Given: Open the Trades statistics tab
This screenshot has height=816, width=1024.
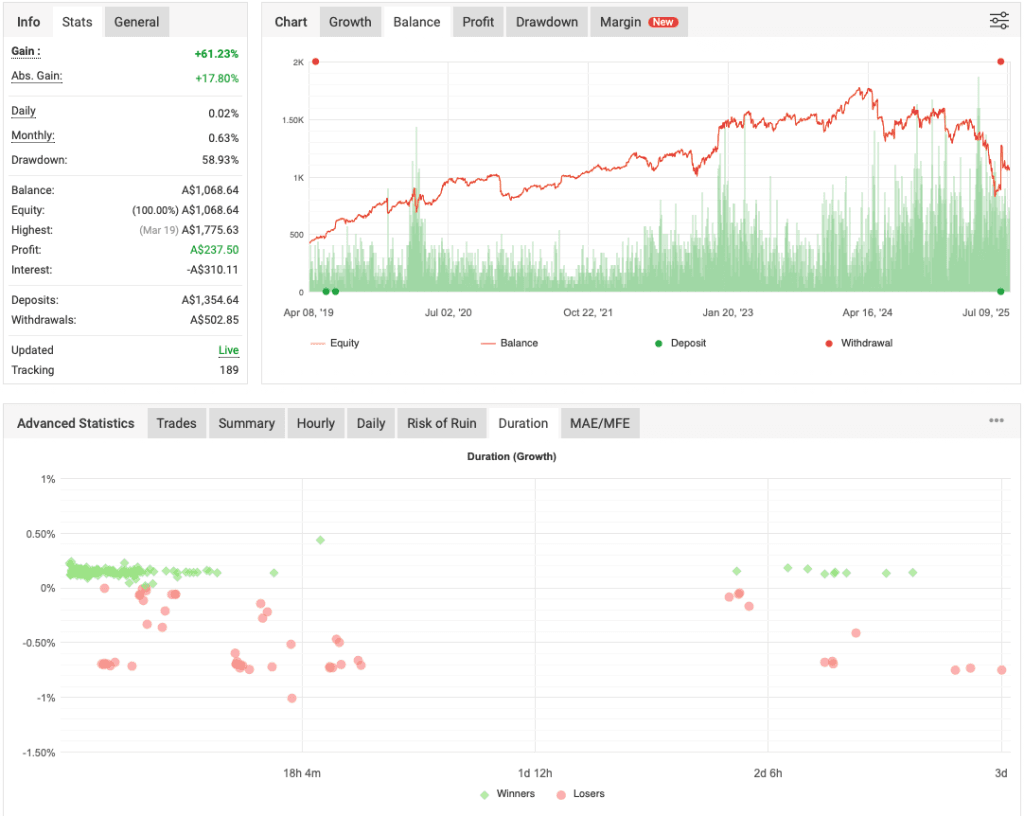Looking at the screenshot, I should pos(176,423).
